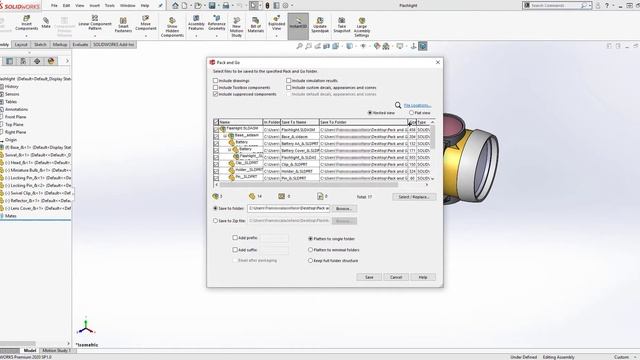
Task: Enable the Include drawings checkbox
Action: click(x=216, y=80)
